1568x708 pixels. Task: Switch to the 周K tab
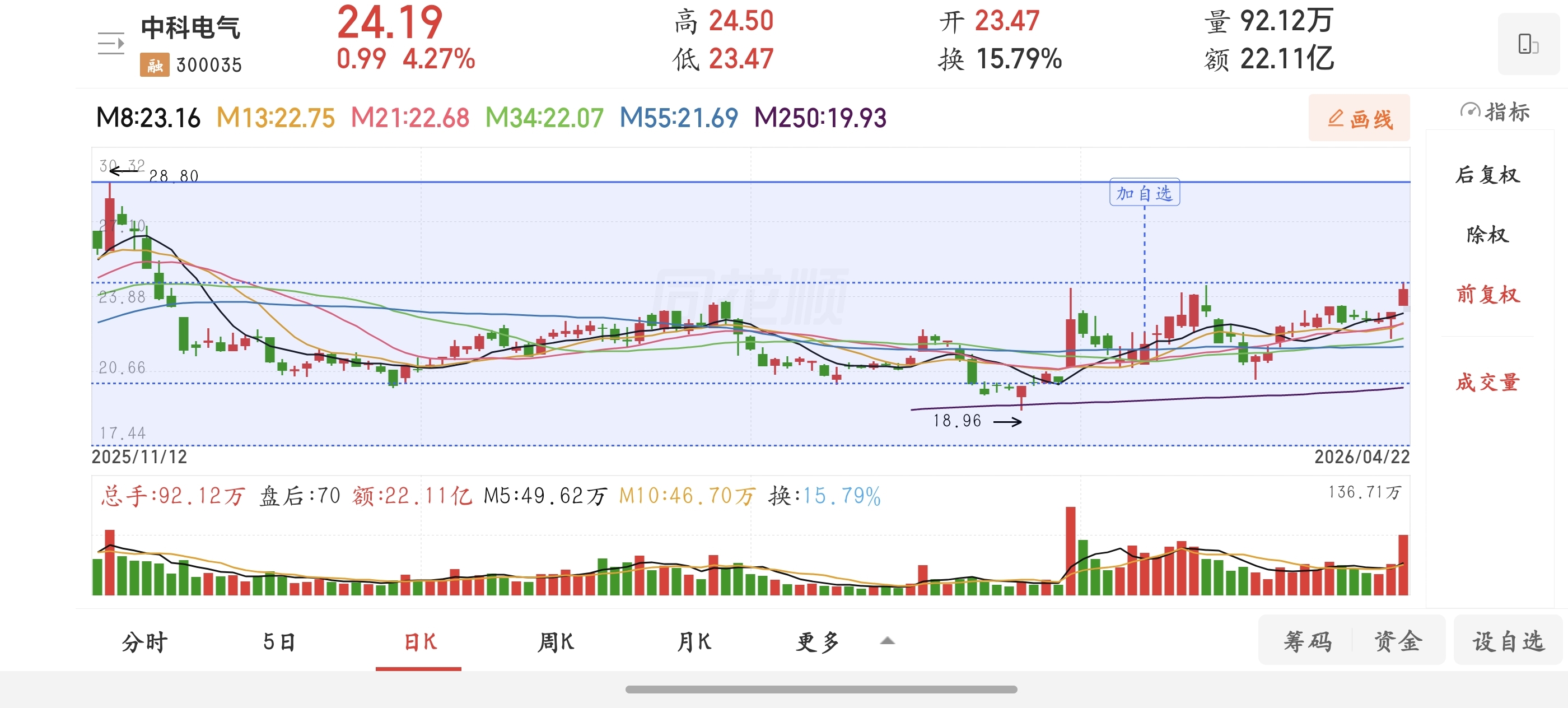pos(556,642)
